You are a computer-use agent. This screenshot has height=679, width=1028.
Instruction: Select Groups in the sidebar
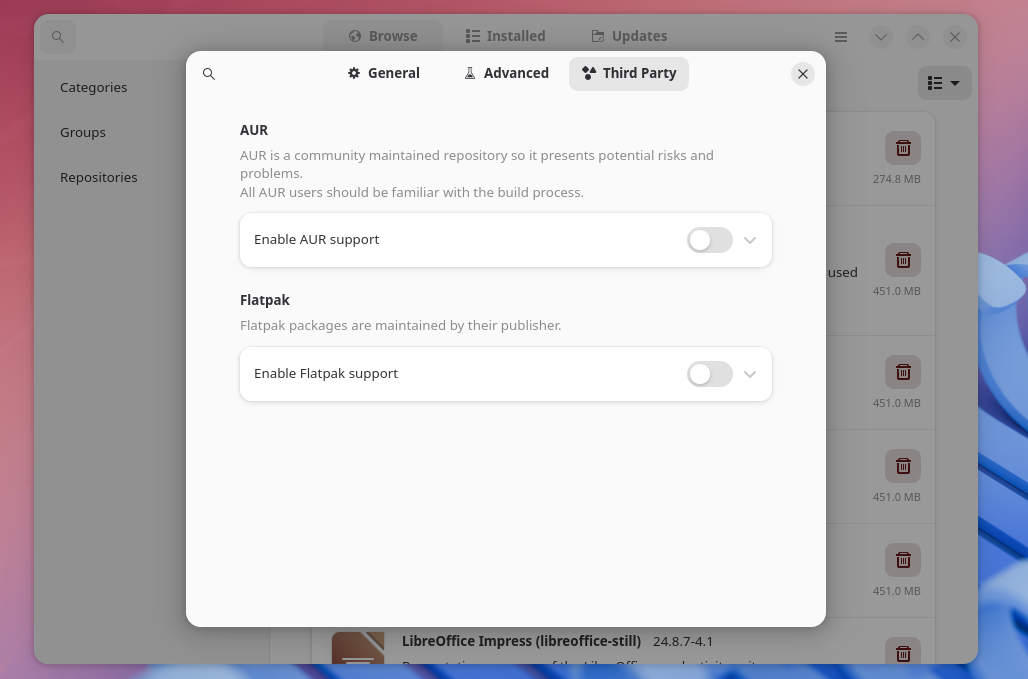(x=83, y=132)
